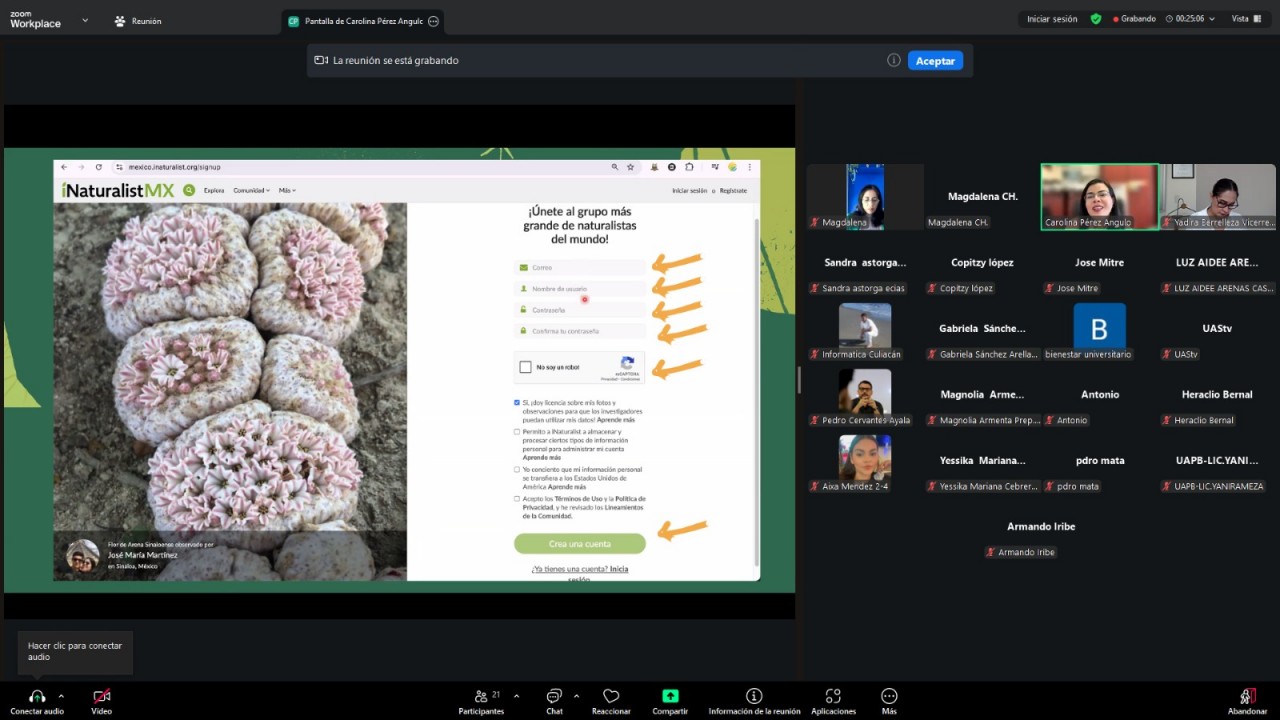This screenshot has height=720, width=1280.
Task: Click the Aixa Mendez 2-4 tile
Action: (x=865, y=461)
